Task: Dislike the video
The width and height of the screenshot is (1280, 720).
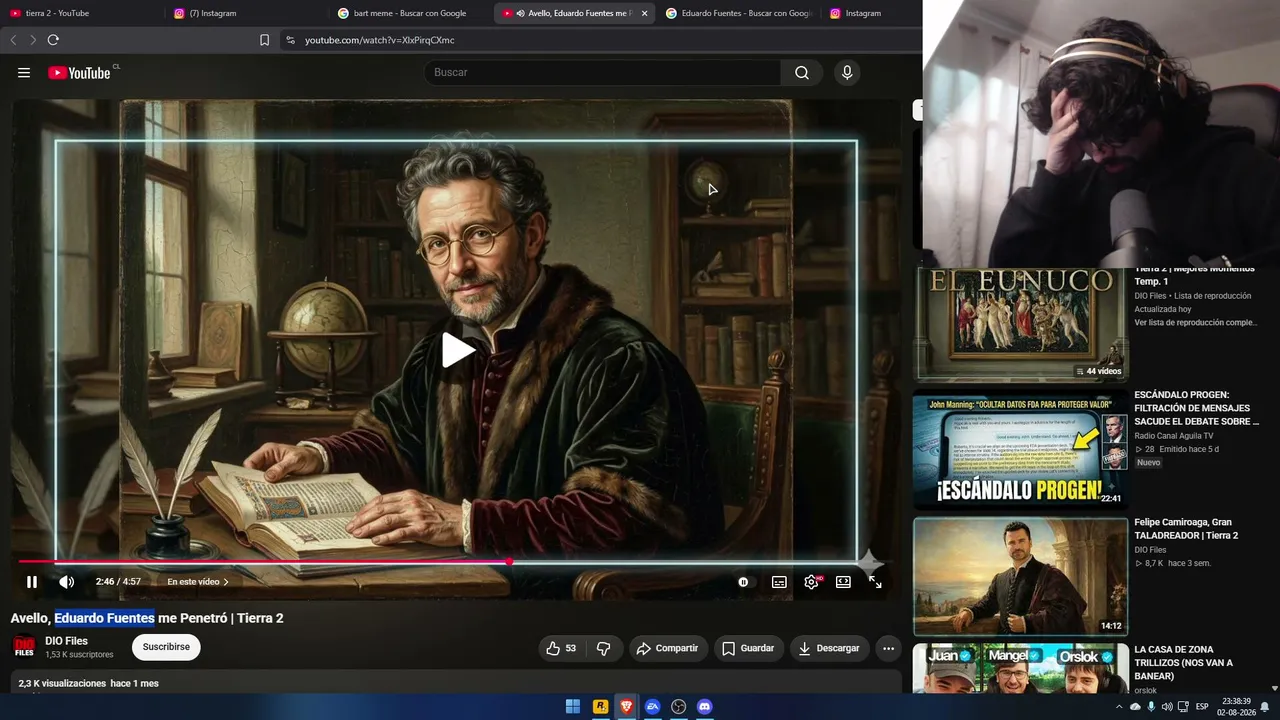Action: 604,648
